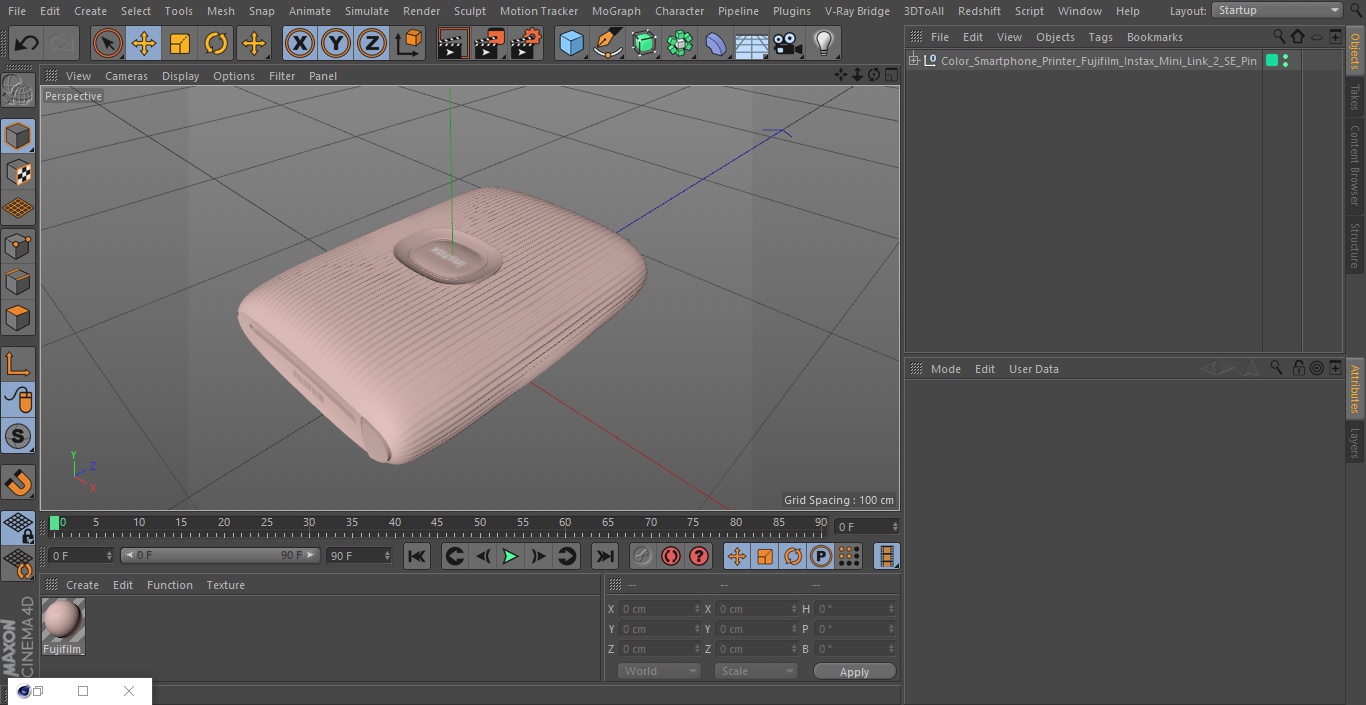Open the V-Ray Bridge menu
This screenshot has height=705, width=1366.
857,11
